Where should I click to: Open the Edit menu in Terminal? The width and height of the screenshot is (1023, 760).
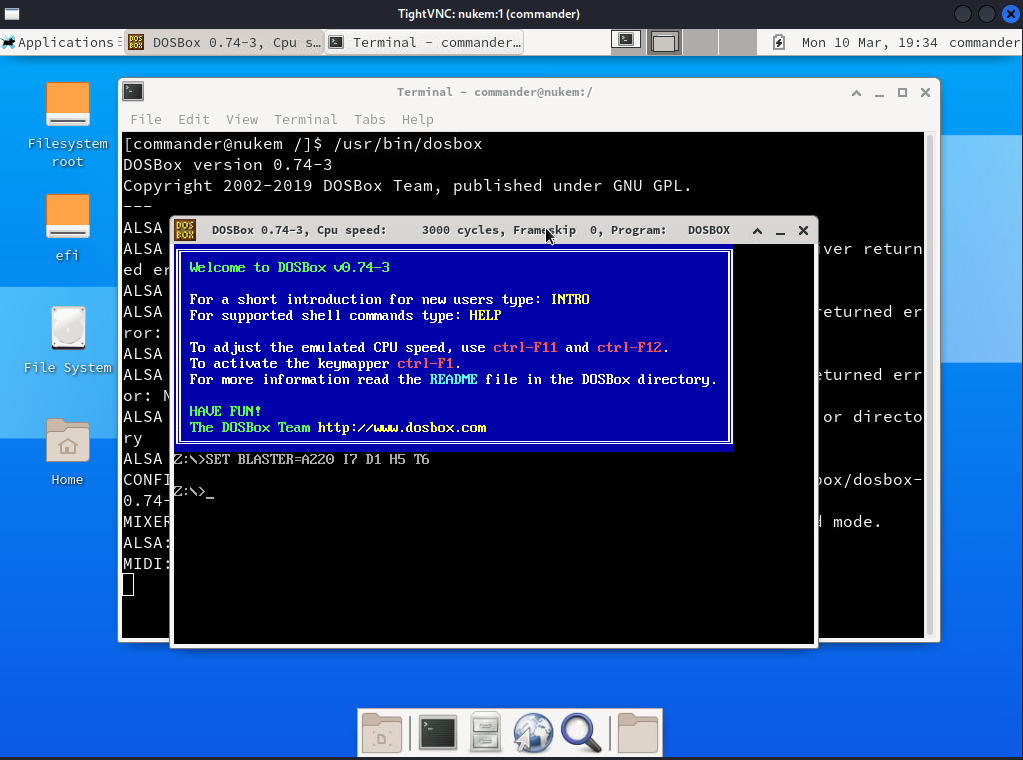click(x=194, y=119)
